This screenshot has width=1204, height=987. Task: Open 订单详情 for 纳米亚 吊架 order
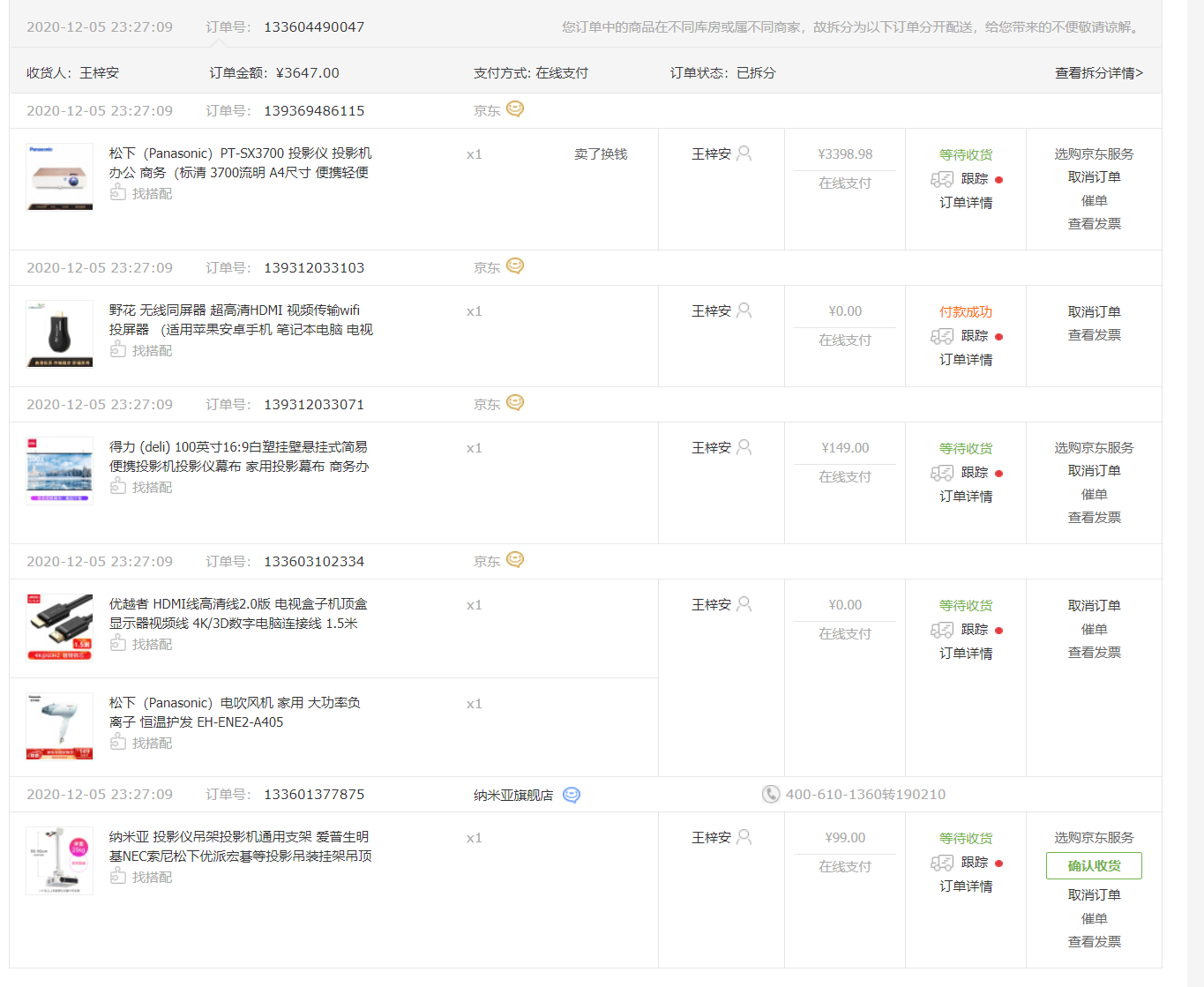coord(966,886)
